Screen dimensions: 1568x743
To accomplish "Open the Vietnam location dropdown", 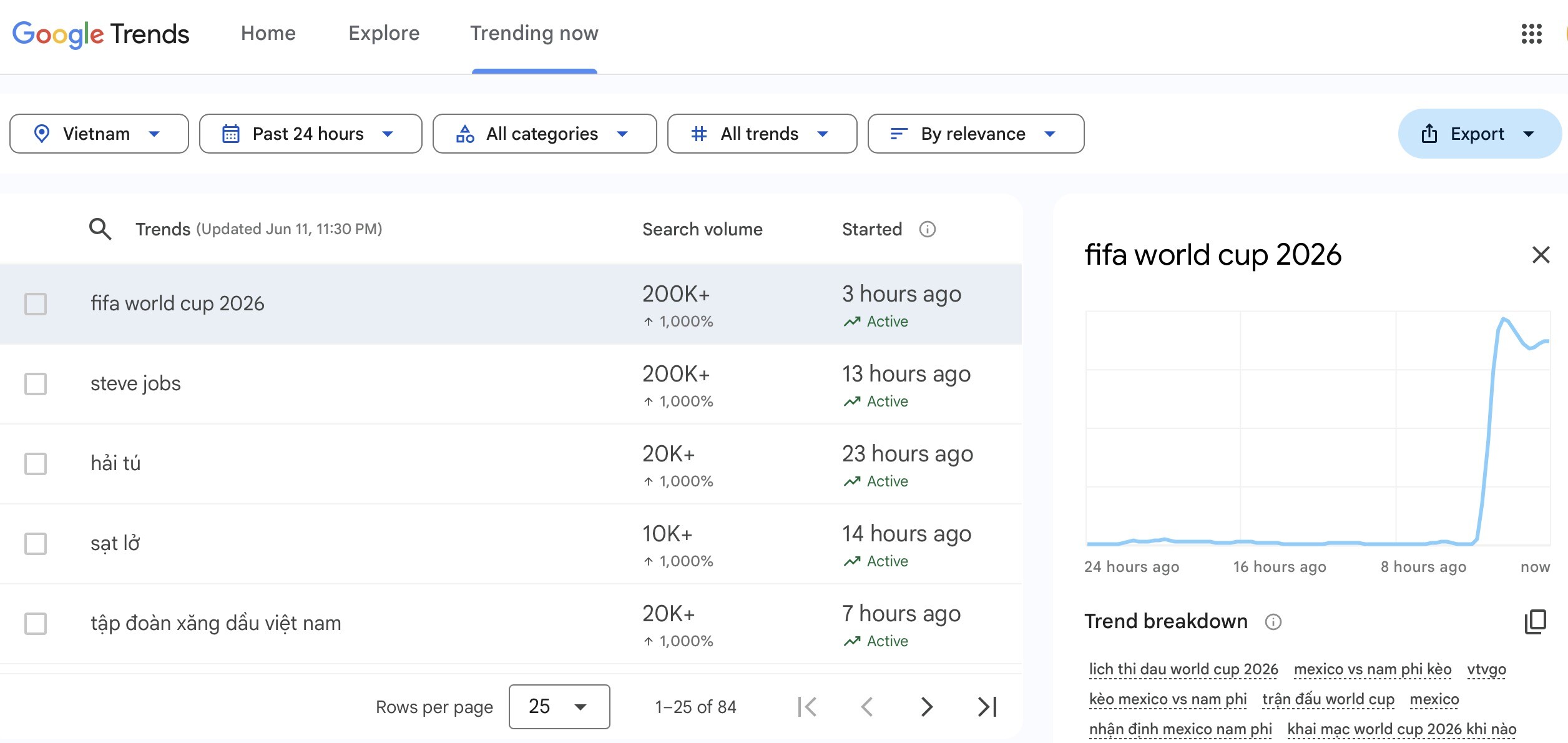I will click(99, 134).
